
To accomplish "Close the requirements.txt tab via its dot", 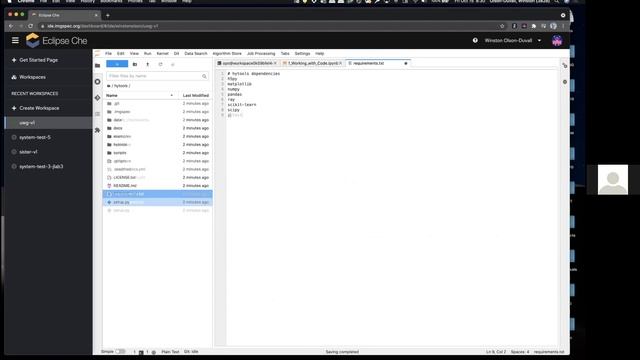I will [405, 63].
